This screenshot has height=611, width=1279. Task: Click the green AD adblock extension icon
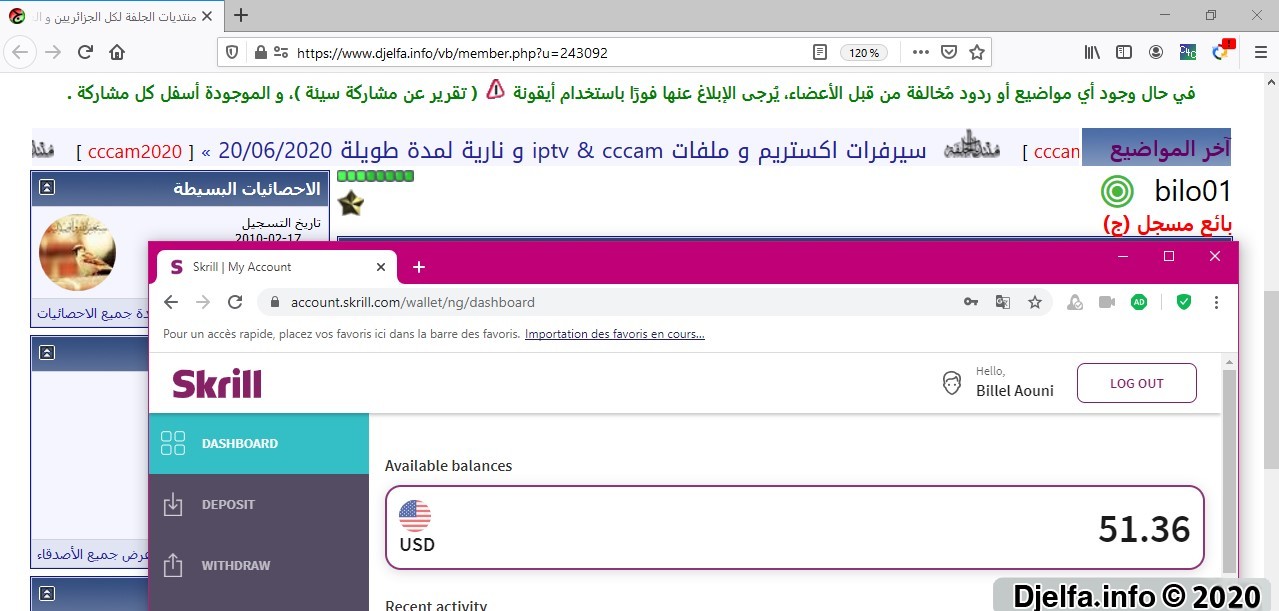pos(1139,302)
